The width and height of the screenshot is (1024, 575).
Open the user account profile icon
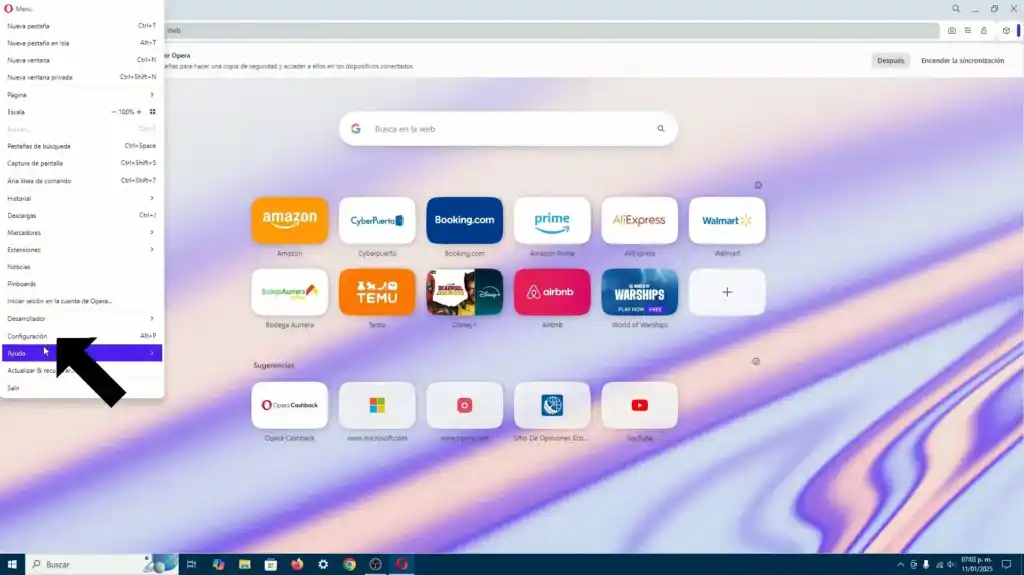(x=984, y=31)
